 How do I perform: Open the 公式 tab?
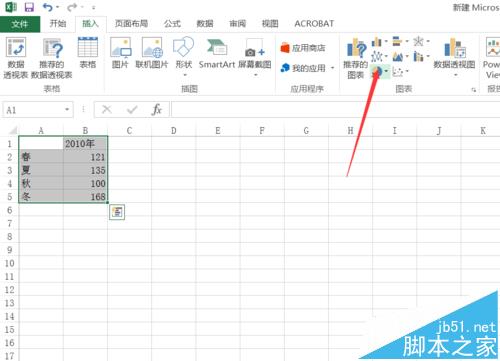[172, 24]
